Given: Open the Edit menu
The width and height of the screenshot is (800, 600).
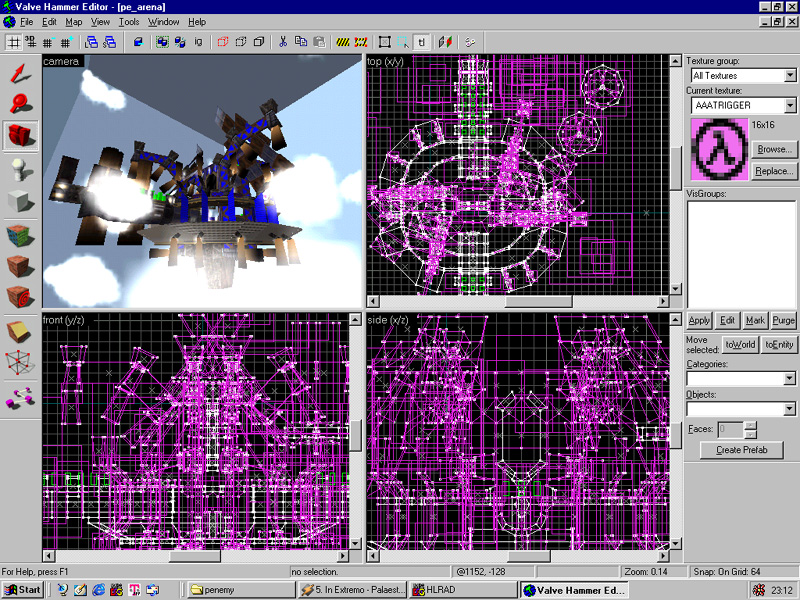Looking at the screenshot, I should [49, 22].
